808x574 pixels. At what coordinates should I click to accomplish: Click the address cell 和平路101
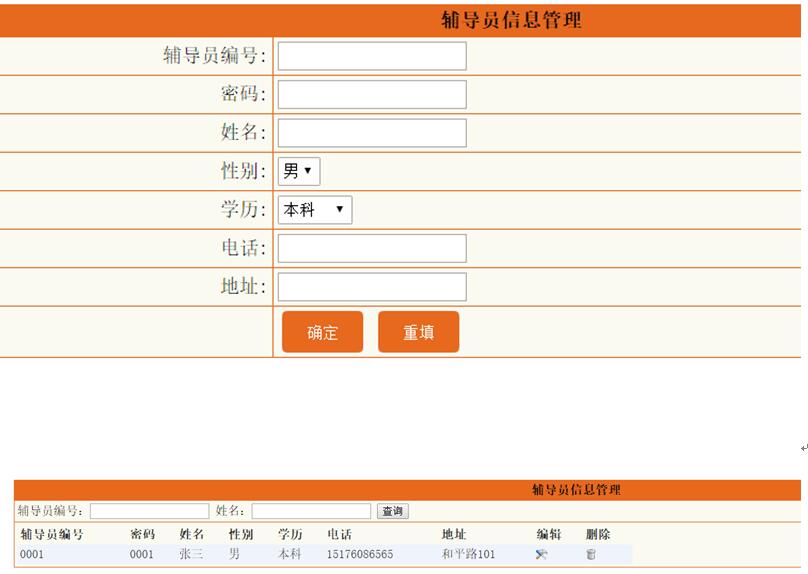468,554
